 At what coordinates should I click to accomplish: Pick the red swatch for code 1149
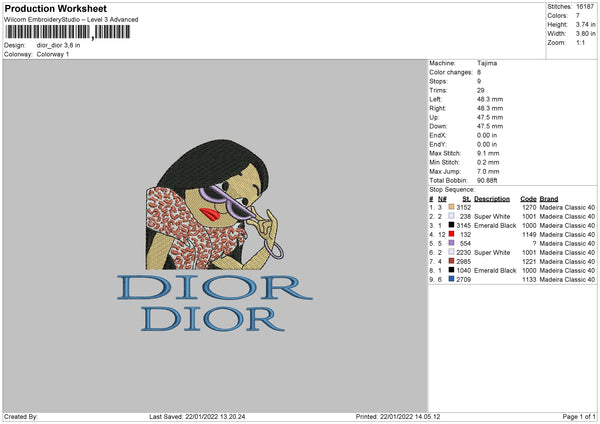point(451,234)
